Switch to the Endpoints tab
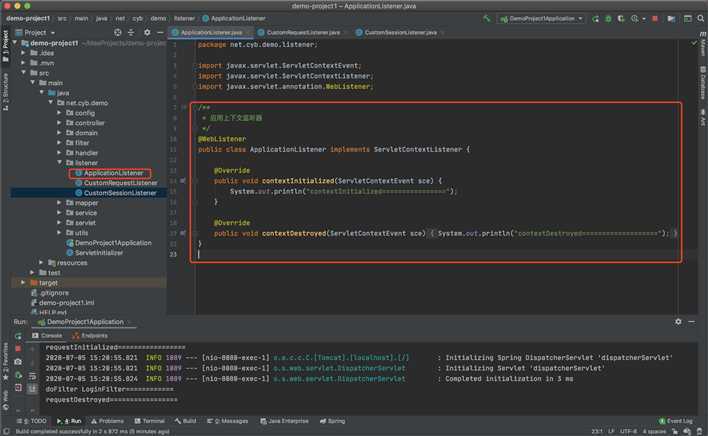 tap(90, 335)
